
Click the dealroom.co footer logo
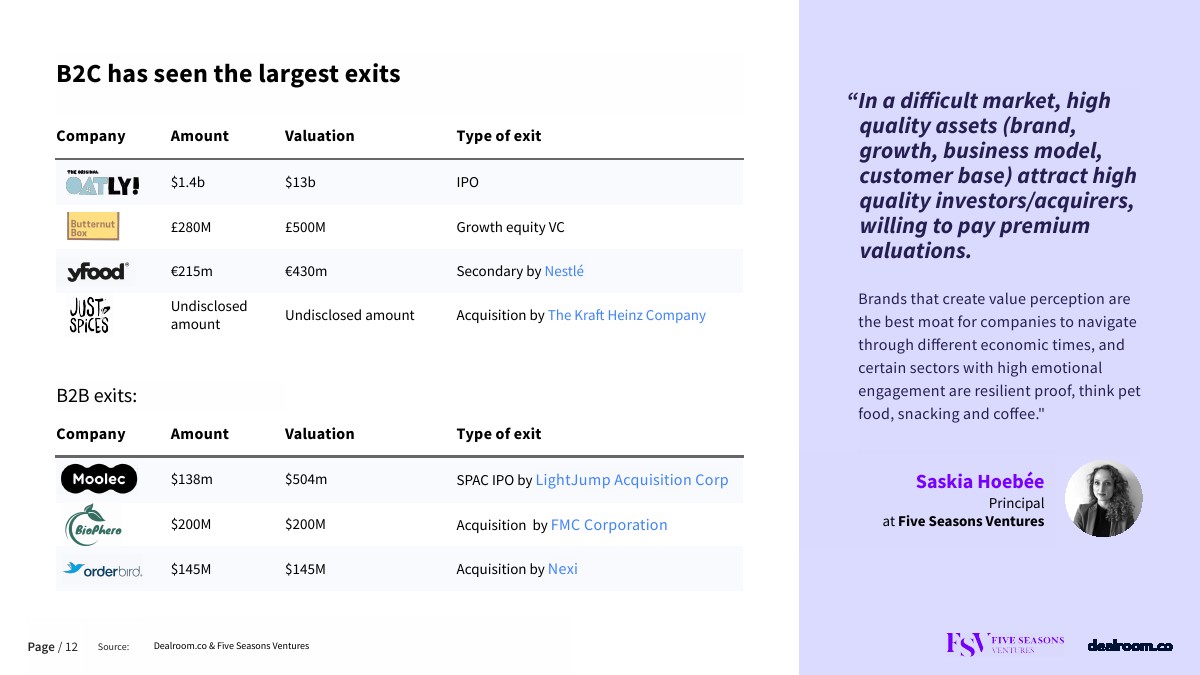1129,646
